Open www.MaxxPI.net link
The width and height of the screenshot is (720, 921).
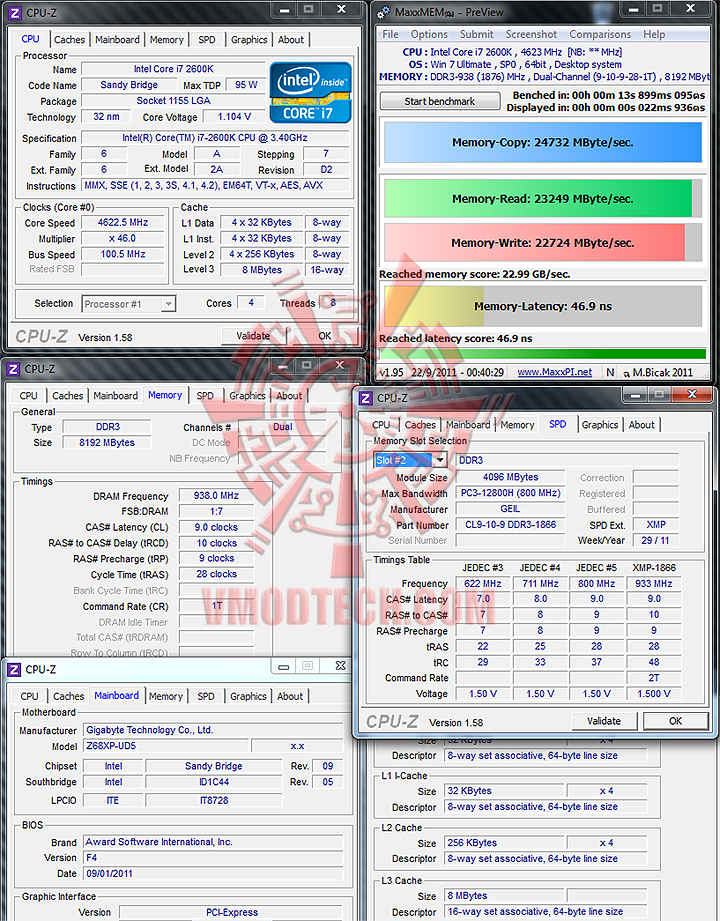click(x=554, y=372)
